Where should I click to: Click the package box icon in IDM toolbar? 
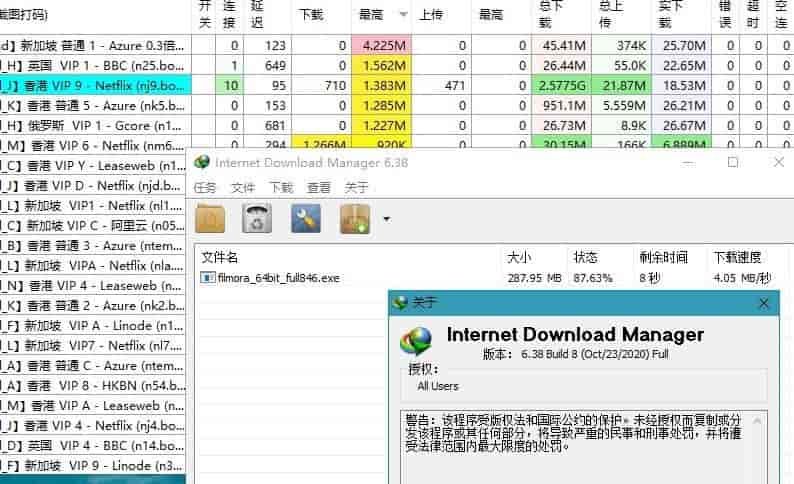(355, 219)
